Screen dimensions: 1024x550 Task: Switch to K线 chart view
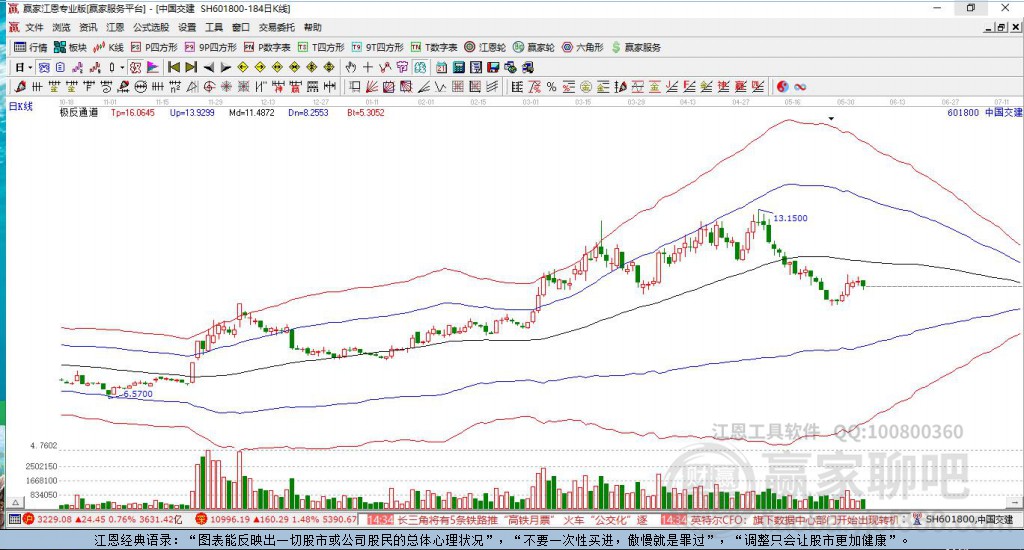coord(108,47)
